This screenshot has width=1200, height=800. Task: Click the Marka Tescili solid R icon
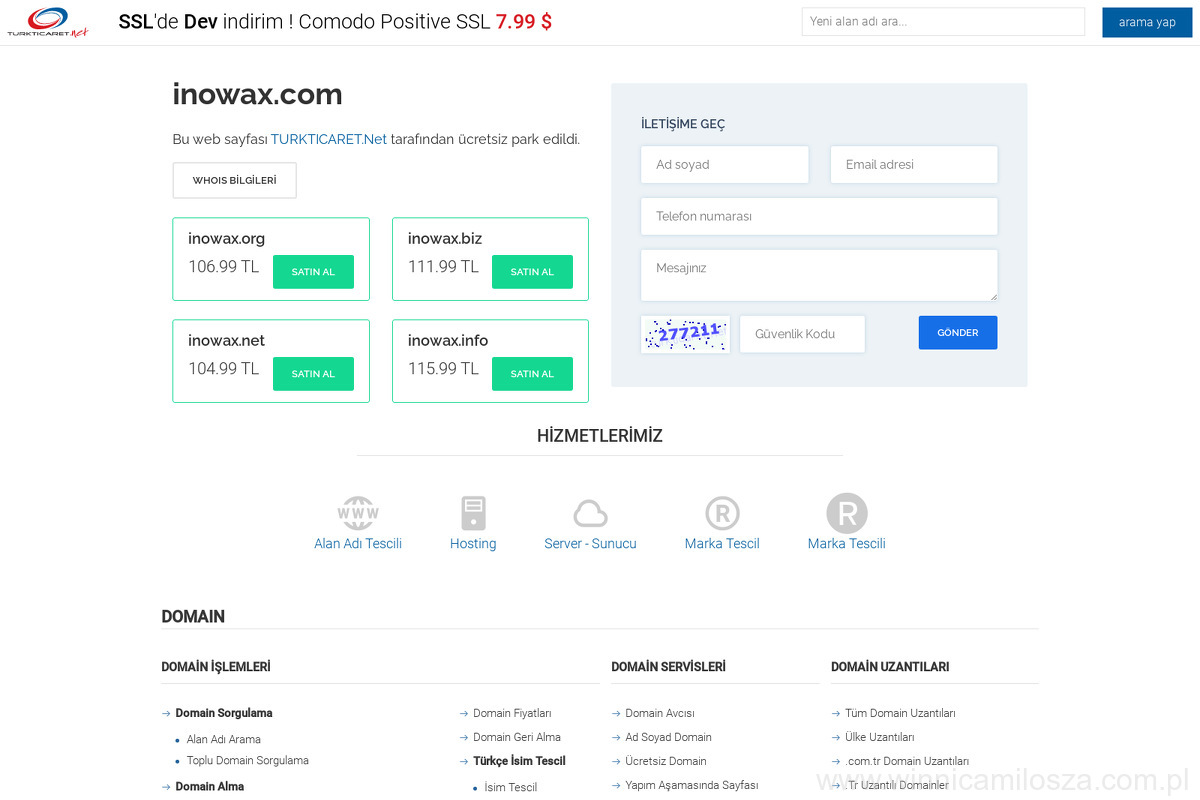click(846, 514)
